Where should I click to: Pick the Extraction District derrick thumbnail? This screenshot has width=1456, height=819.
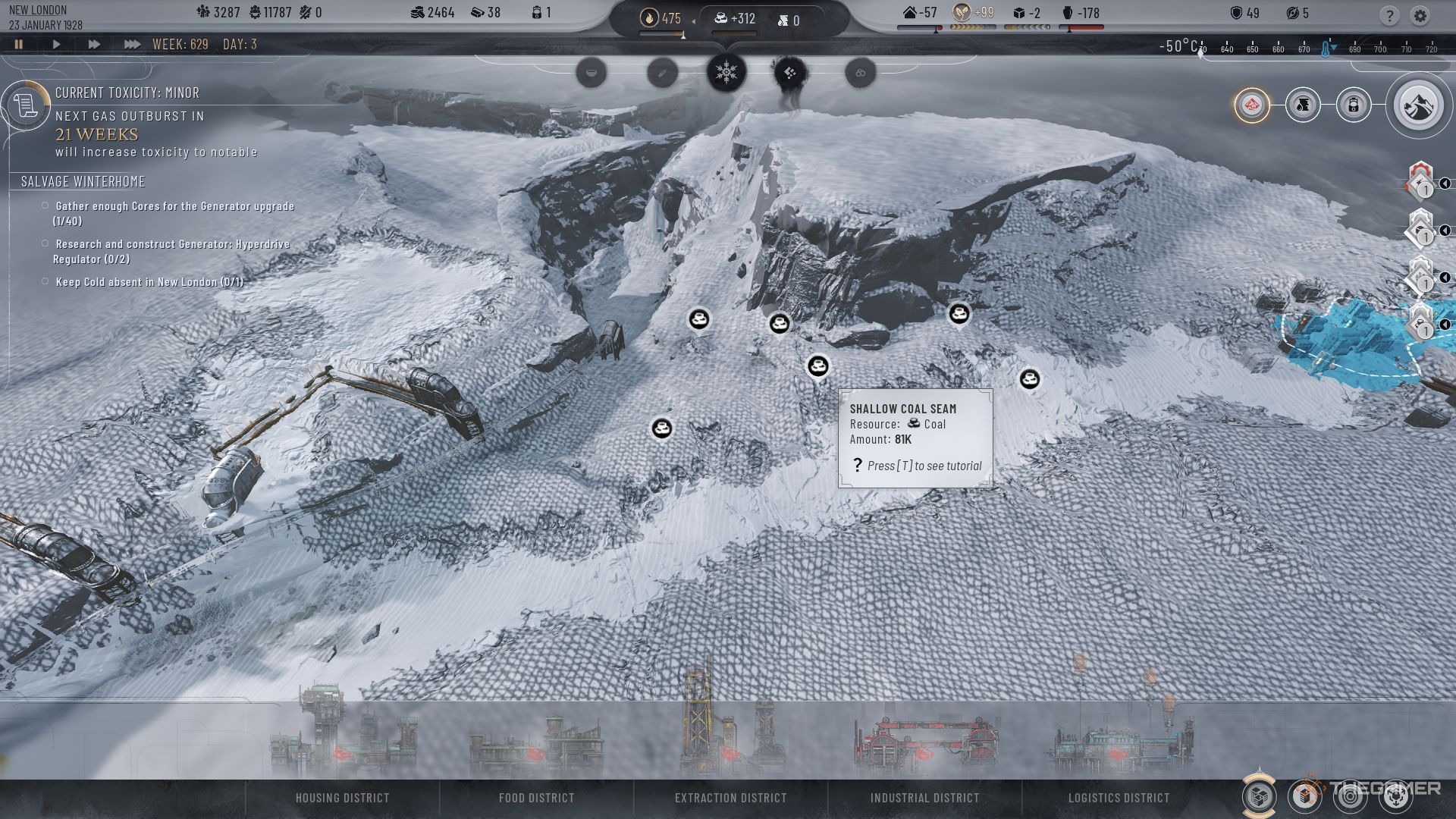(731, 720)
